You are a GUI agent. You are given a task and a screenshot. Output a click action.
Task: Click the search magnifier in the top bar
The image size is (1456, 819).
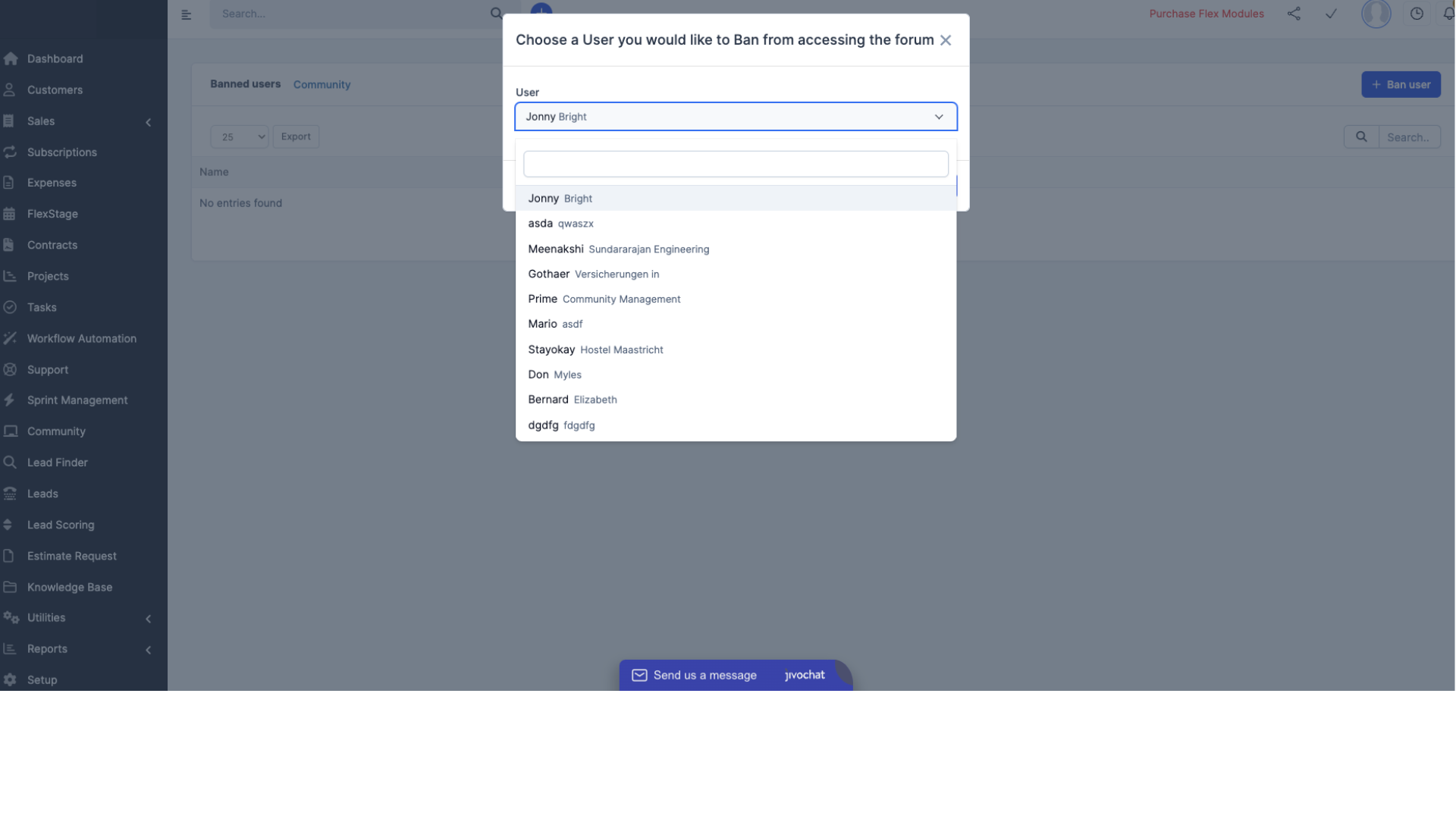(x=496, y=14)
